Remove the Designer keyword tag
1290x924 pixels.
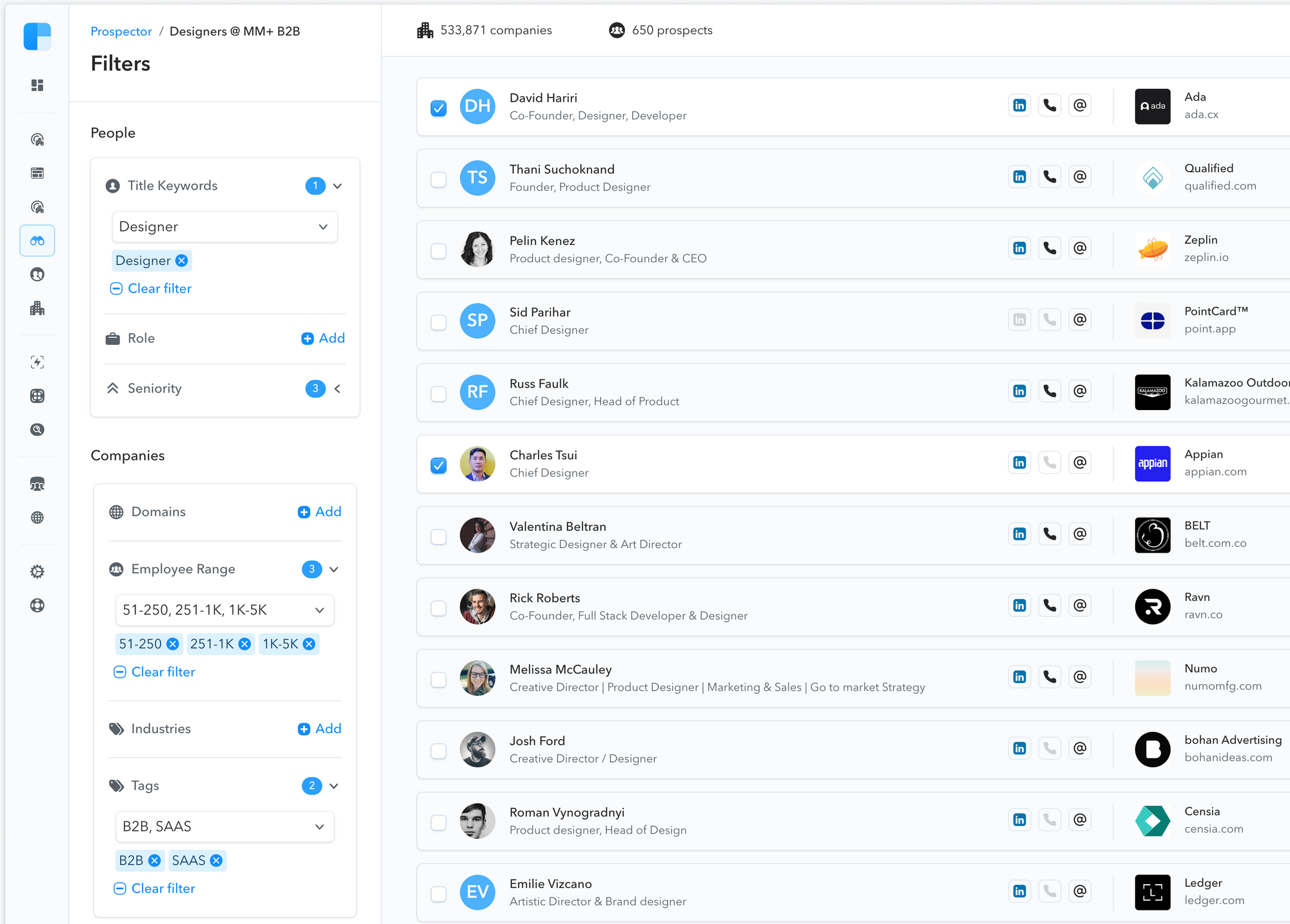(x=182, y=260)
